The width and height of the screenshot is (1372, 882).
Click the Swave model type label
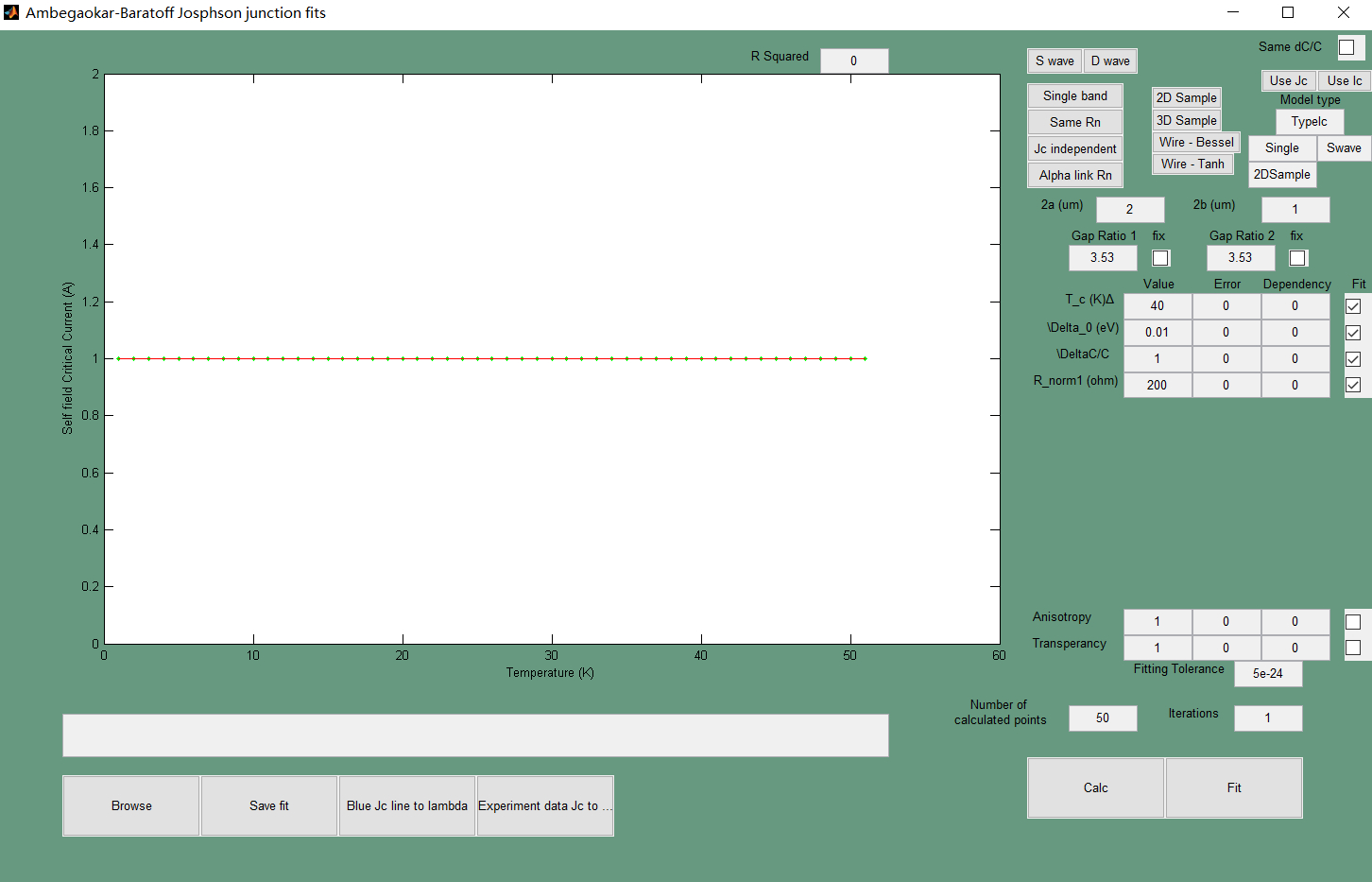[x=1344, y=148]
